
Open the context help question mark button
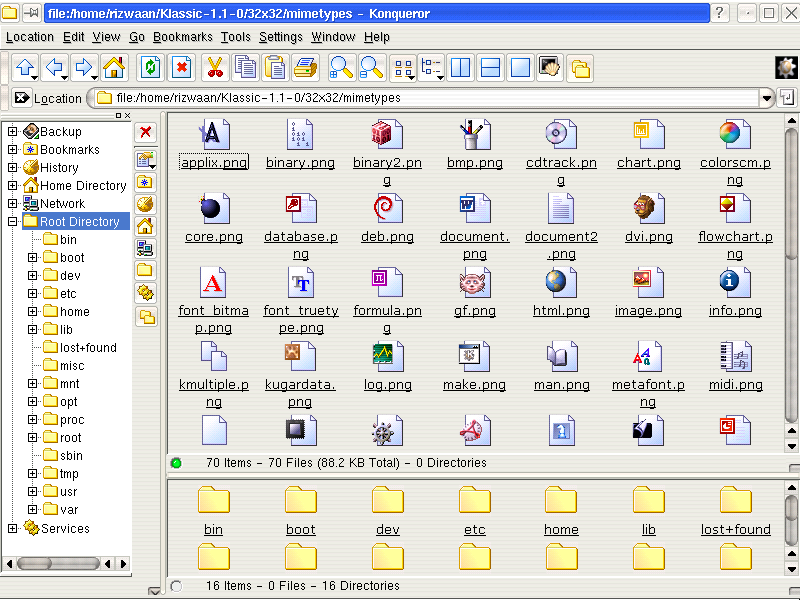[720, 13]
